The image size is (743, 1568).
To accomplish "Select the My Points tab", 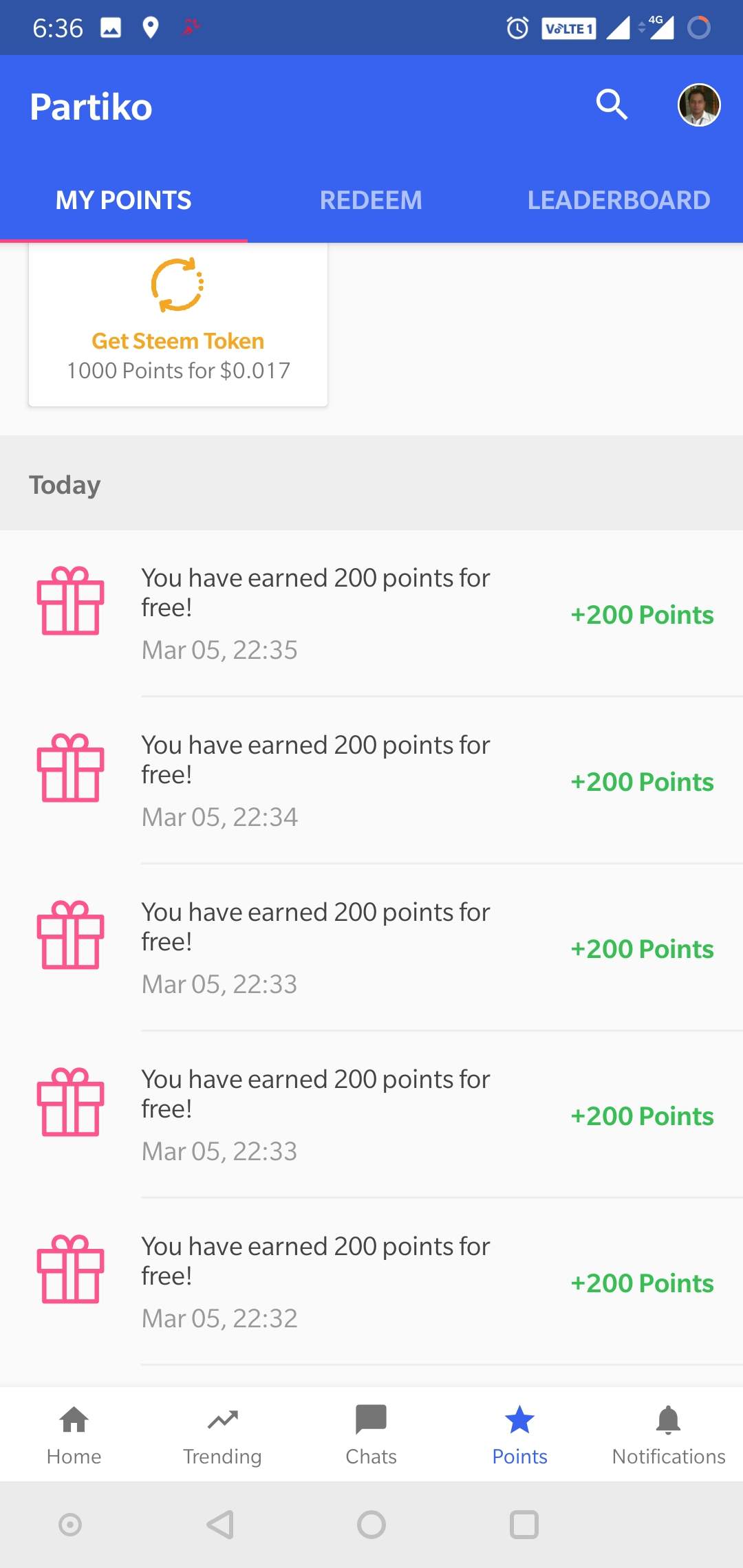I will (x=124, y=200).
